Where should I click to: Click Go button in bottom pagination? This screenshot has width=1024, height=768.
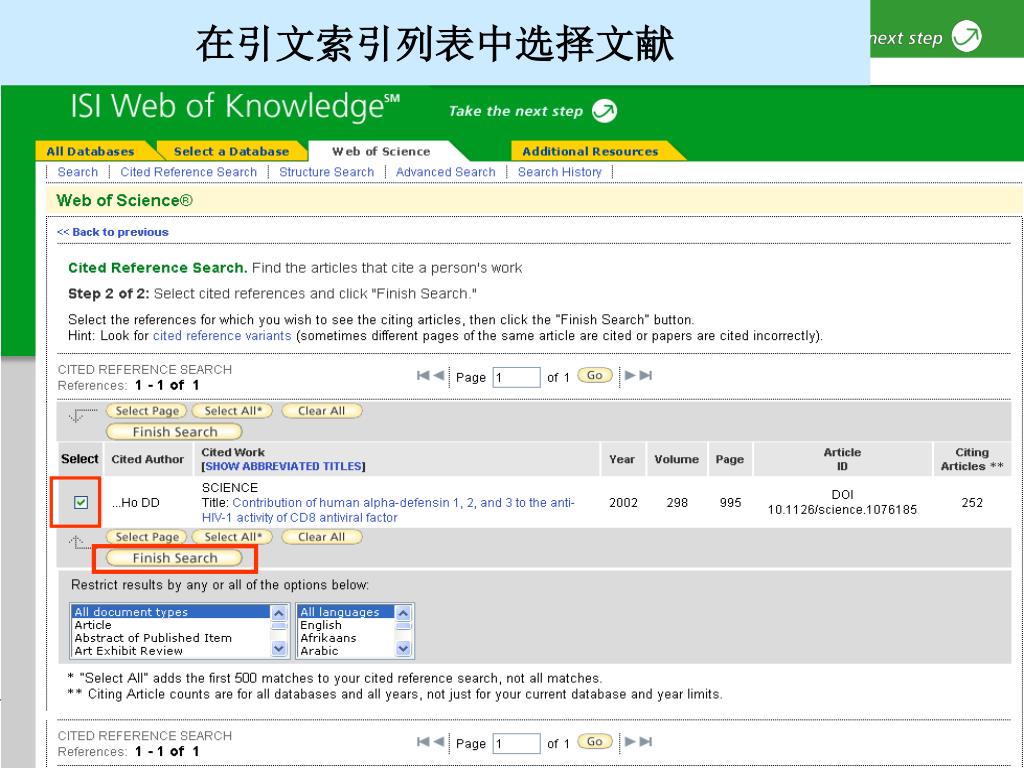coord(595,742)
